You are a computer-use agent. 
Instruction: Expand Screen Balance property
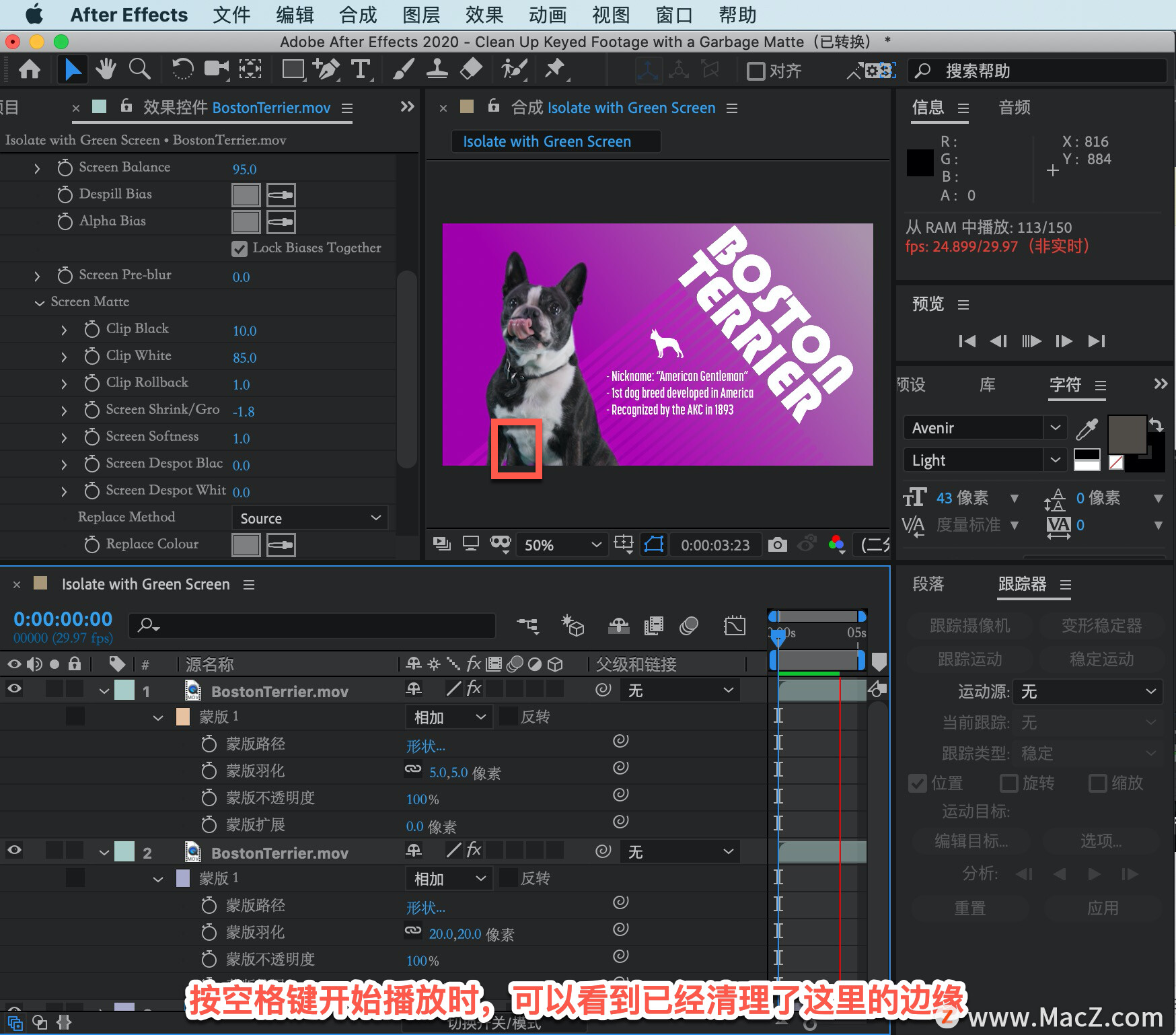(37, 168)
